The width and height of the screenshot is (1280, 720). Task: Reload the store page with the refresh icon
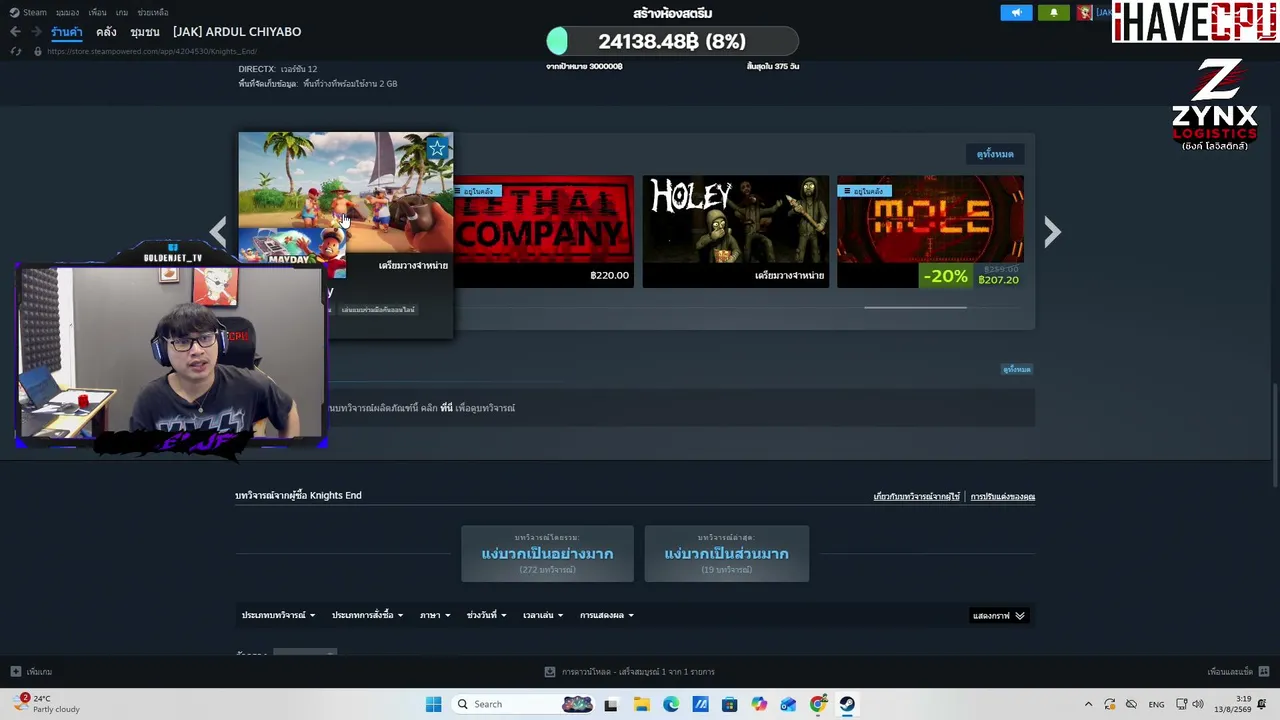coord(15,51)
